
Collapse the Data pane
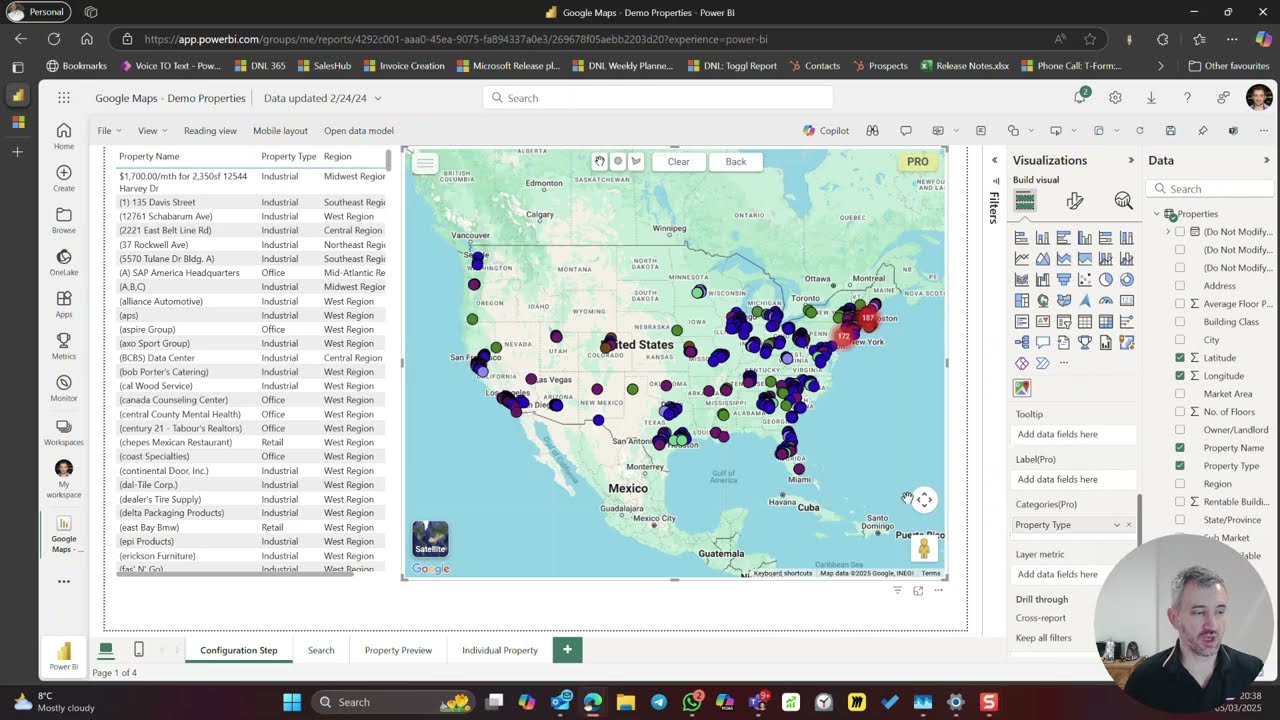pos(1266,160)
